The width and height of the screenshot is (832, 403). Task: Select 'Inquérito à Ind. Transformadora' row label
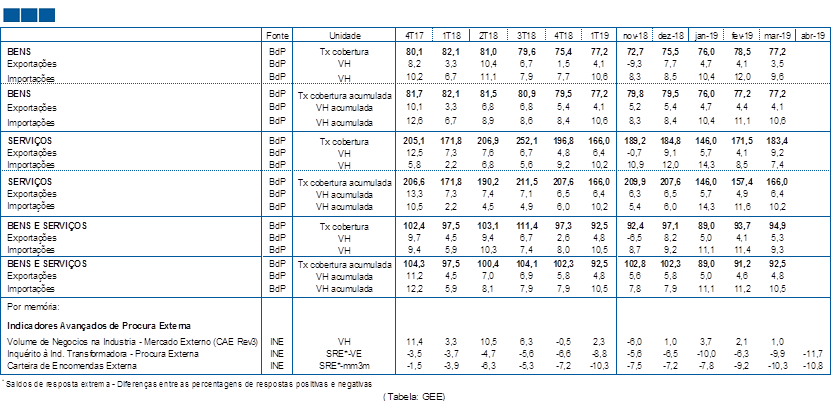click(x=103, y=353)
